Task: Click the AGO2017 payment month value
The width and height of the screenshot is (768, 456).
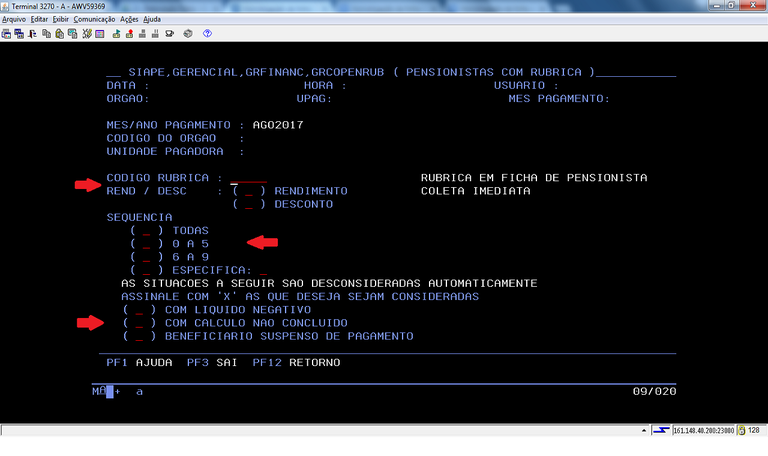Action: (x=278, y=125)
